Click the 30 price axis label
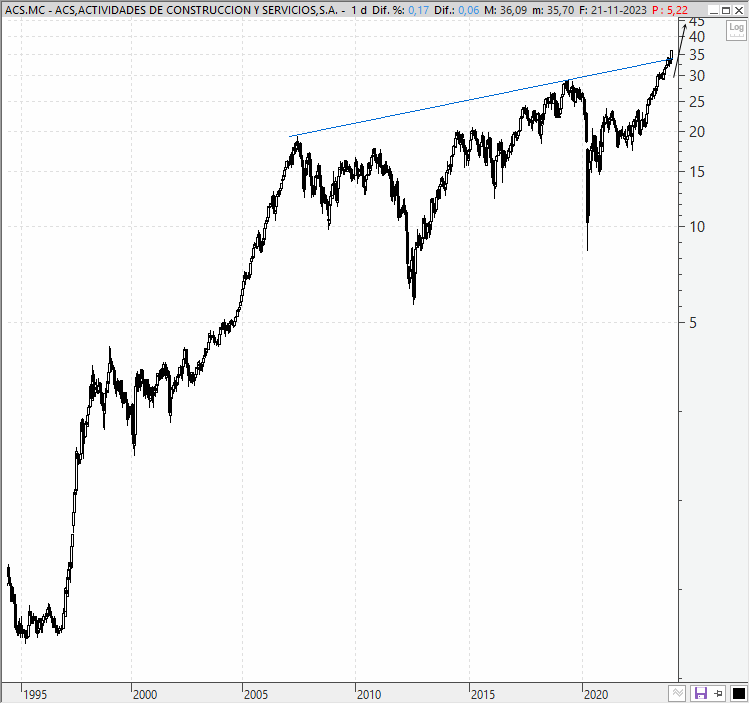This screenshot has width=750, height=704. click(697, 76)
